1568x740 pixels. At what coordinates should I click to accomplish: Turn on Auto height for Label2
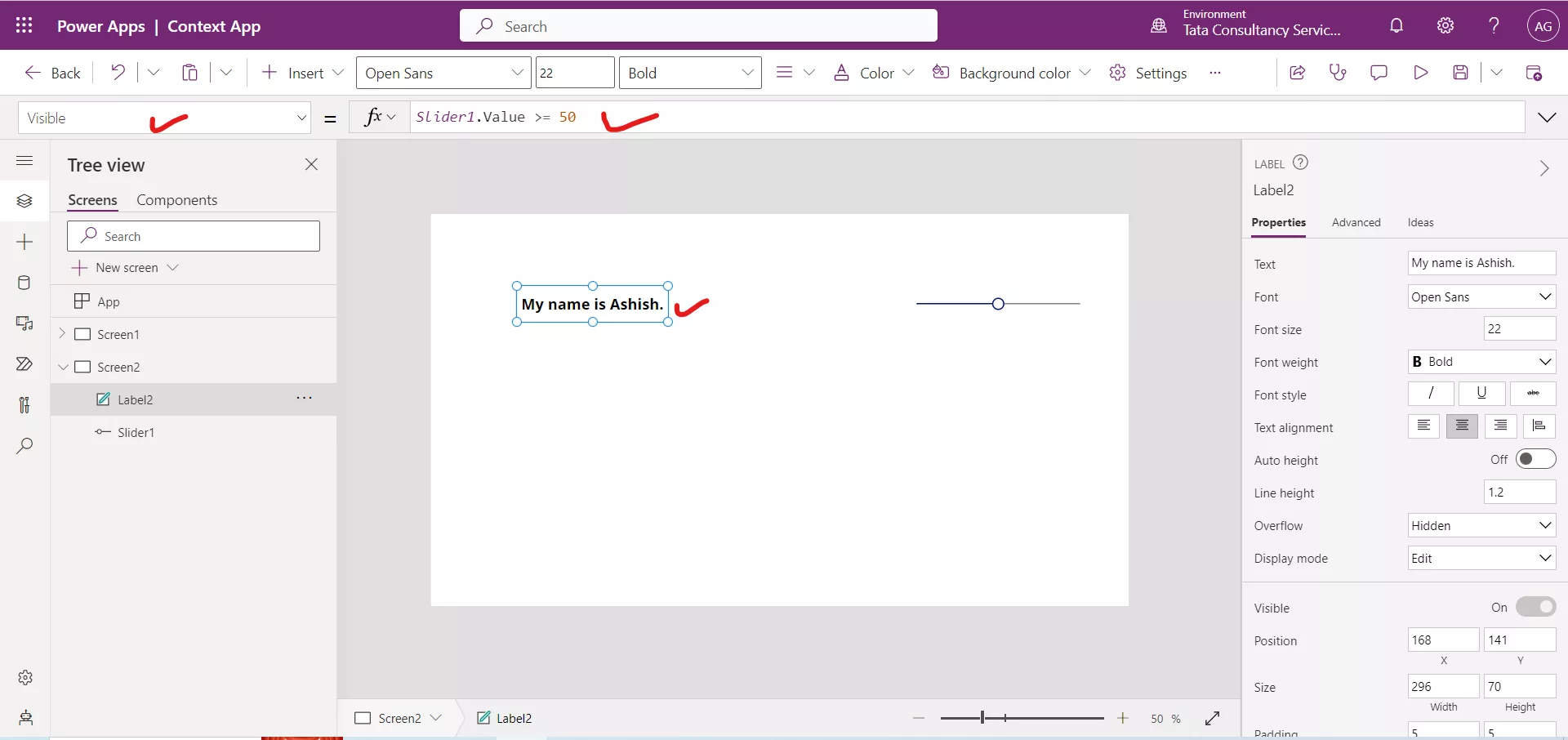[x=1535, y=459]
